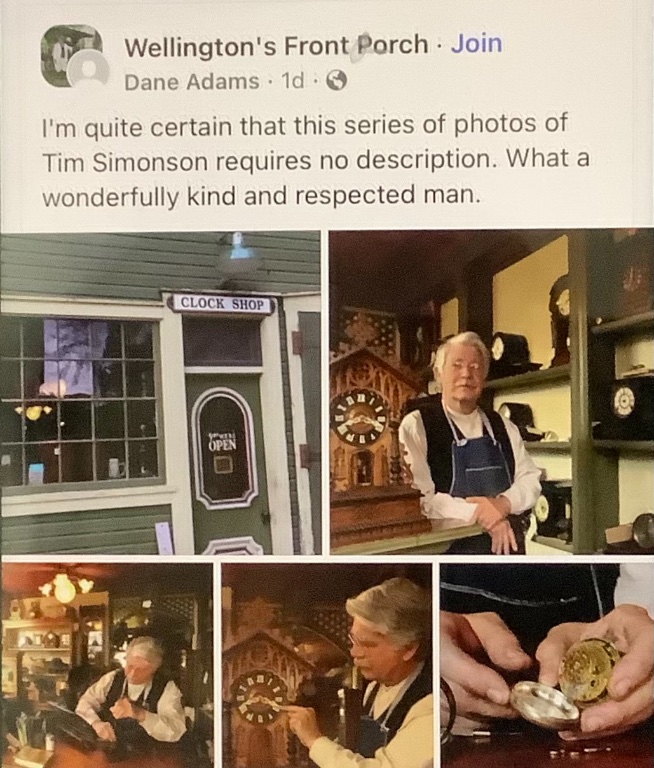The height and width of the screenshot is (768, 654).
Task: Open the Wellington's Front Porch group name
Action: (276, 45)
